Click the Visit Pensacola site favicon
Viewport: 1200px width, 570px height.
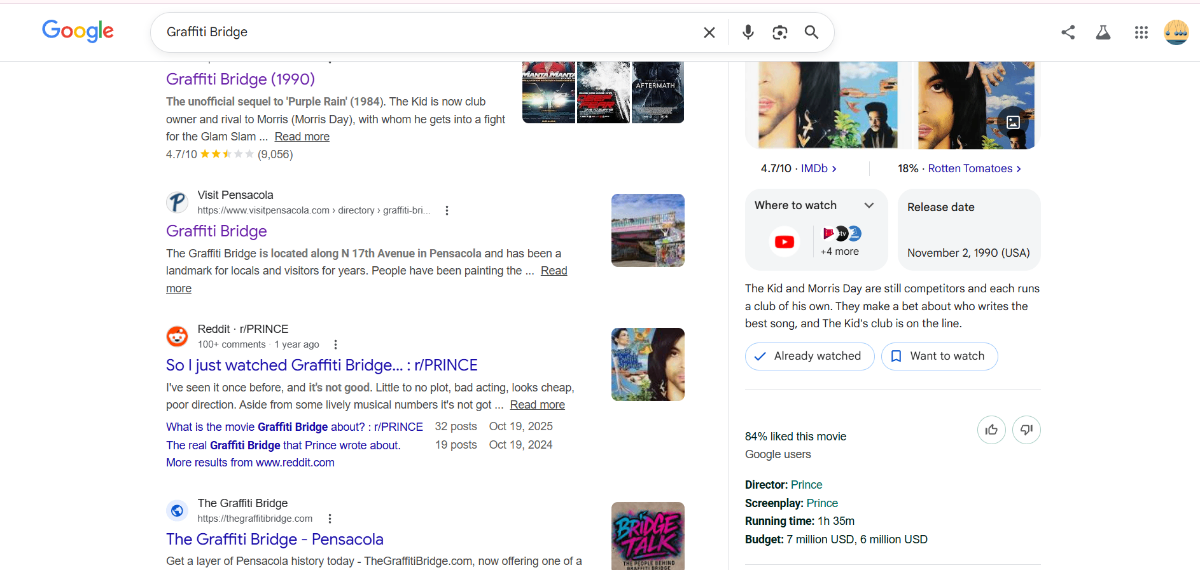[x=177, y=203]
